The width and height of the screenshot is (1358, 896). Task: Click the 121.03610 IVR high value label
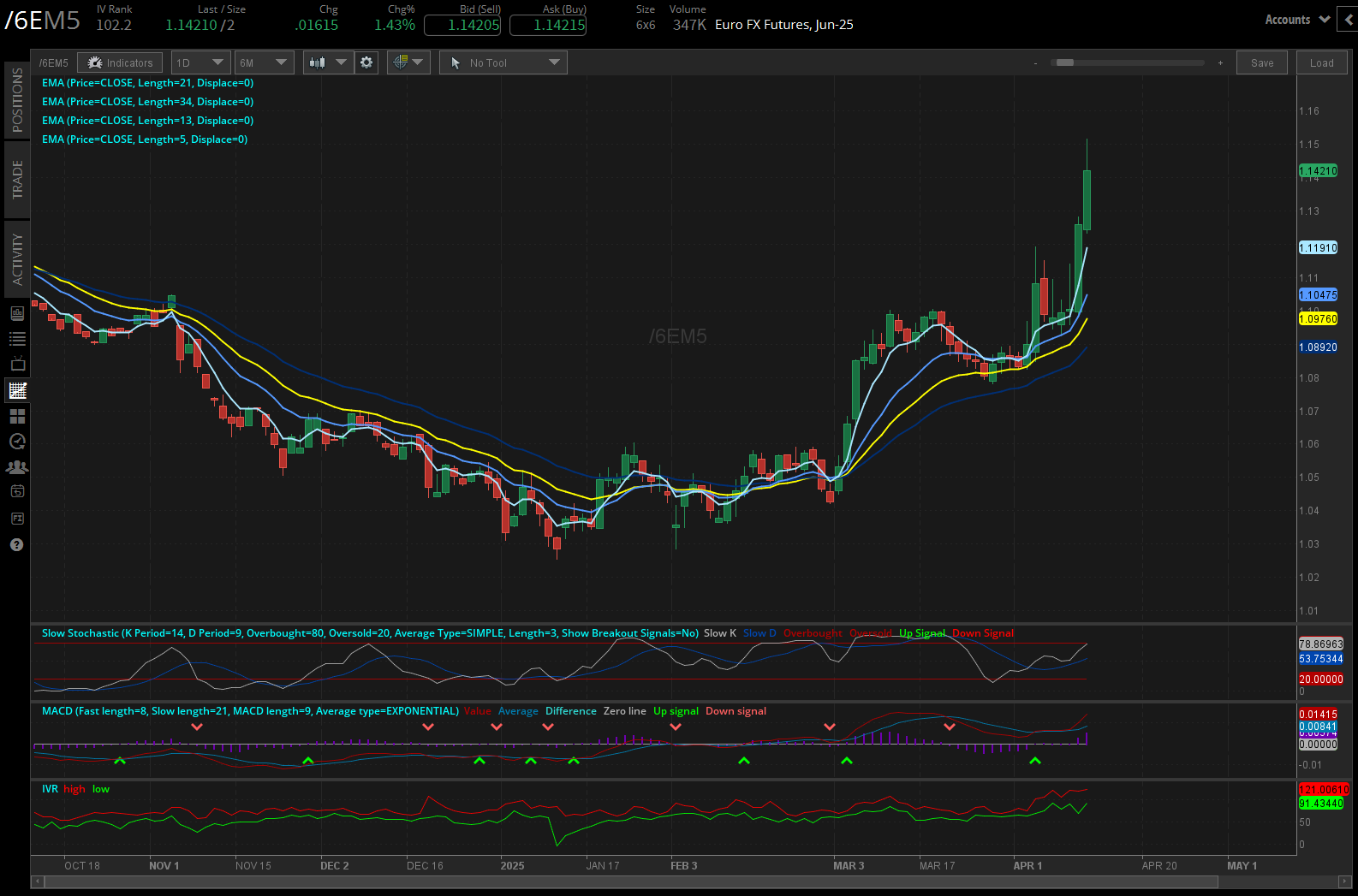1324,789
